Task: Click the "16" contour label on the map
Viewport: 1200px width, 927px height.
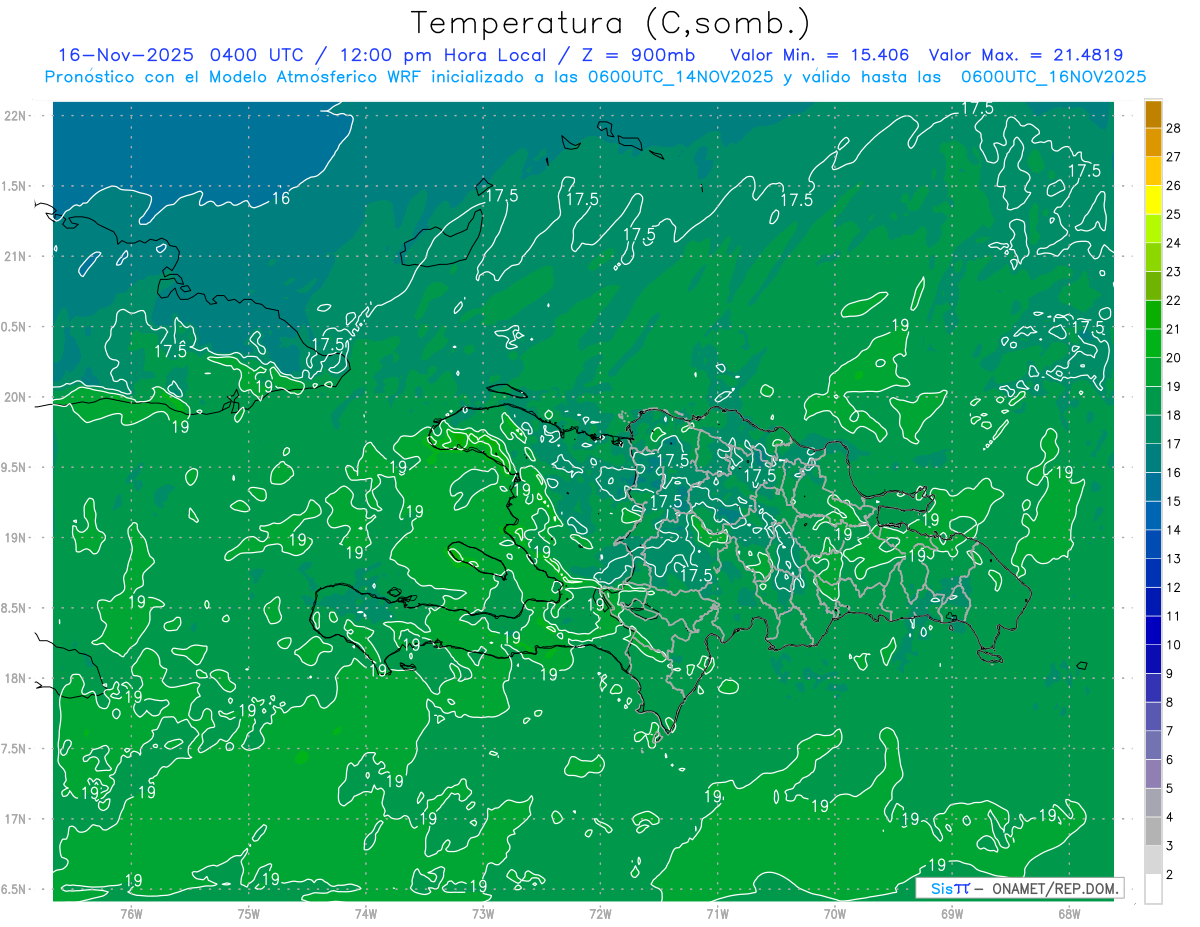Action: tap(281, 199)
